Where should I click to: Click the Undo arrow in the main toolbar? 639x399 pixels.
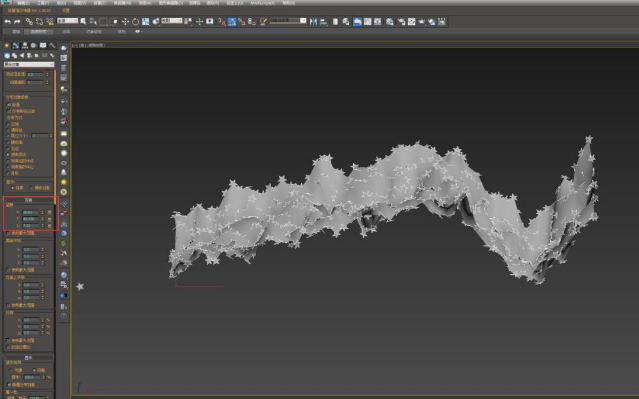tap(7, 22)
